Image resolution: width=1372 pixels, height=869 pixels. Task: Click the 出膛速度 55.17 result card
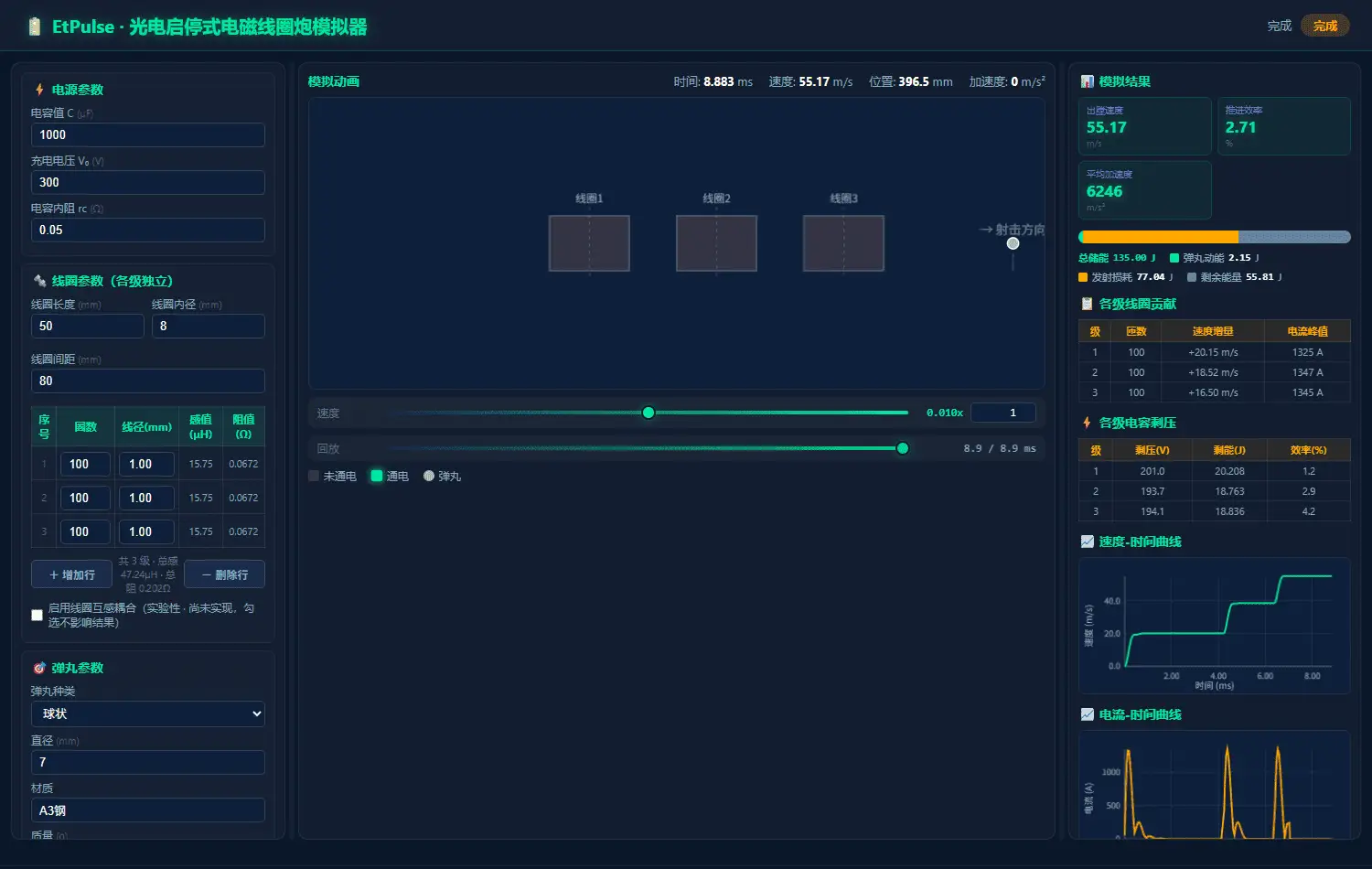(1145, 126)
